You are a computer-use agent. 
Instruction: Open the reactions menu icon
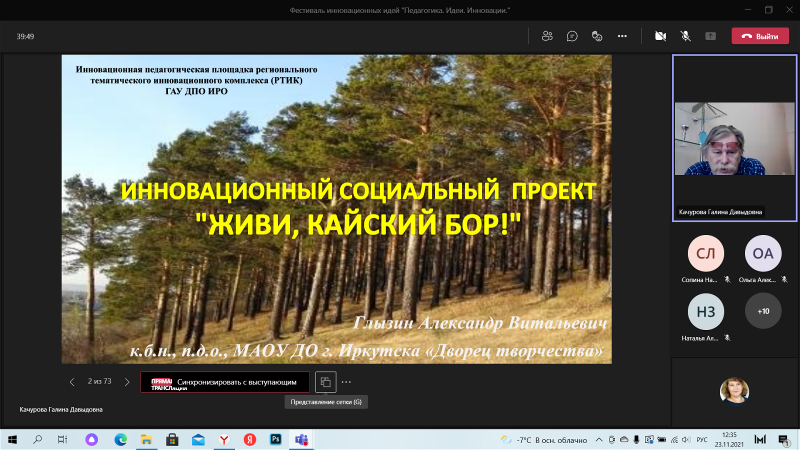click(597, 36)
